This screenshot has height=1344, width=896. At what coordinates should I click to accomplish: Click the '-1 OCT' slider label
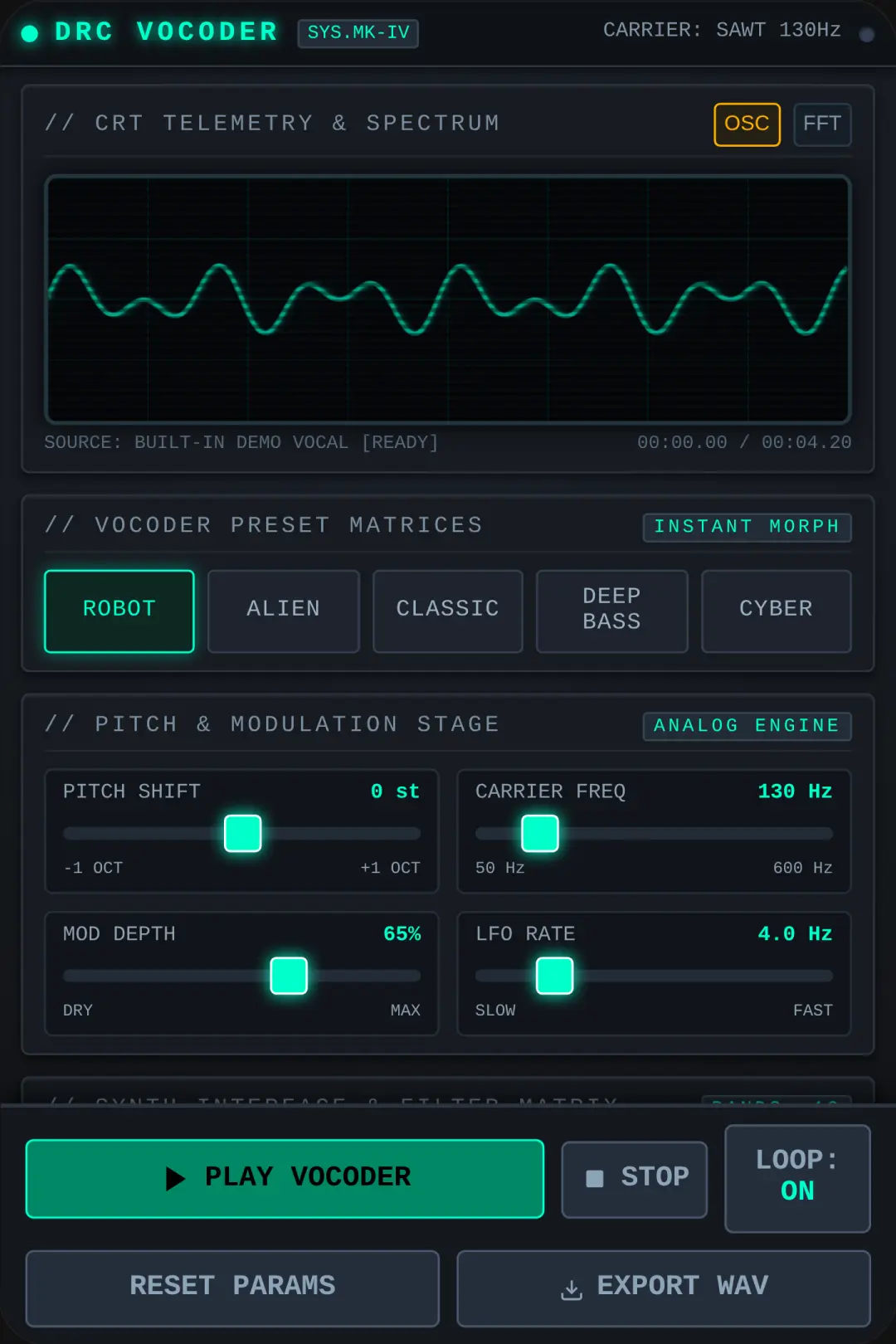[93, 869]
